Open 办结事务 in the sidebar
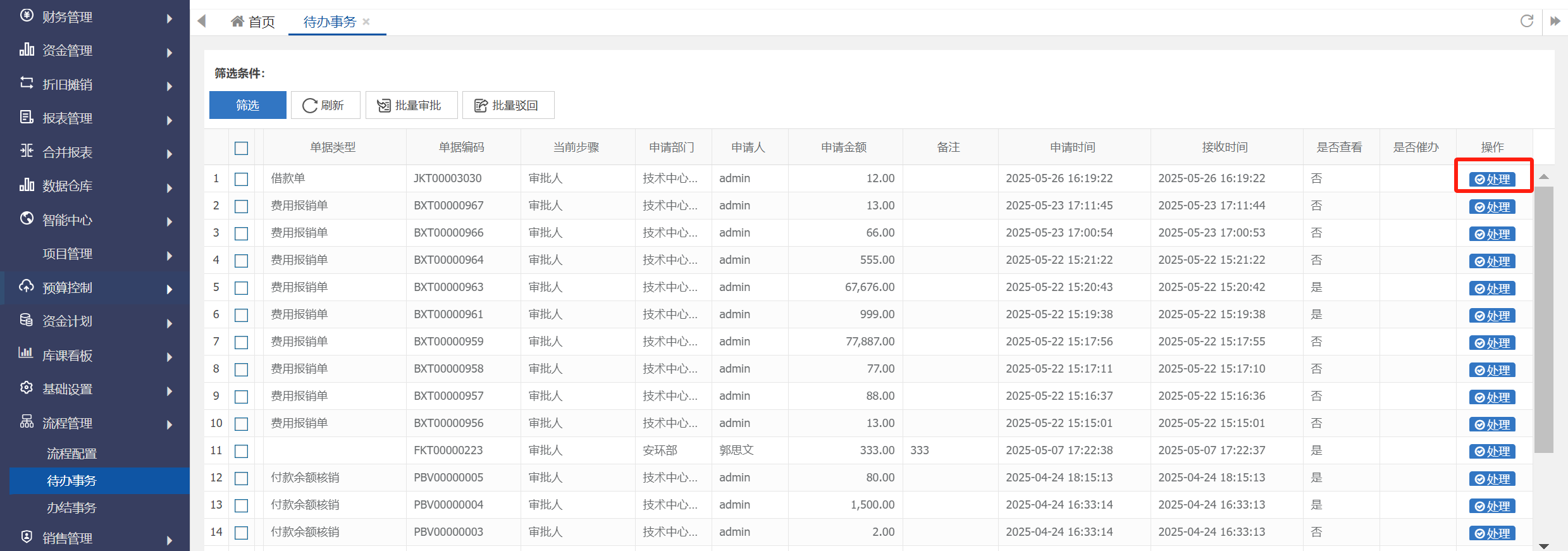 tap(71, 508)
